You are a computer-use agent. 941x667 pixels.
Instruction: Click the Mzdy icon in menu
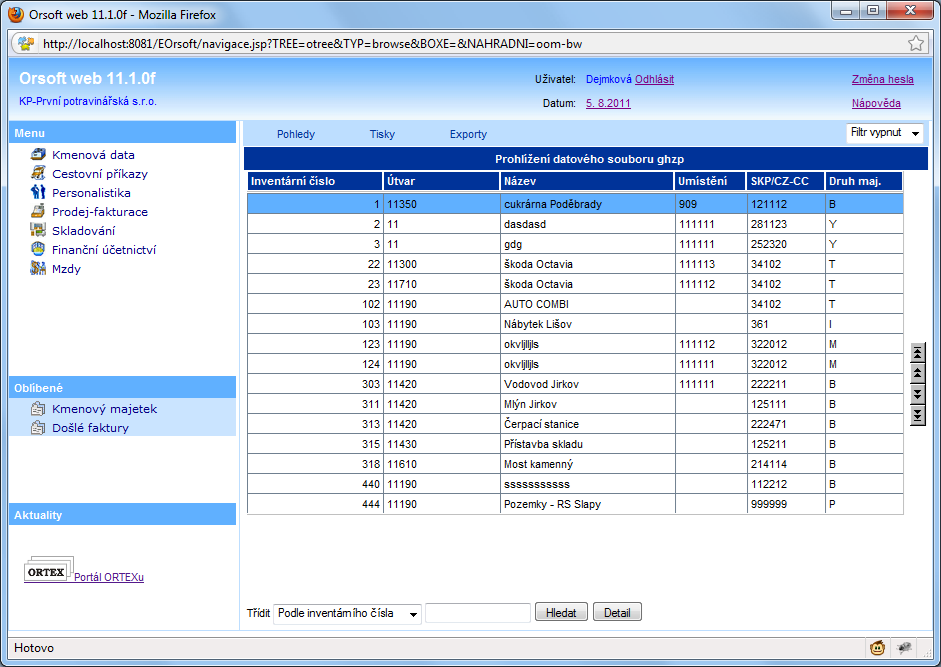(x=39, y=269)
